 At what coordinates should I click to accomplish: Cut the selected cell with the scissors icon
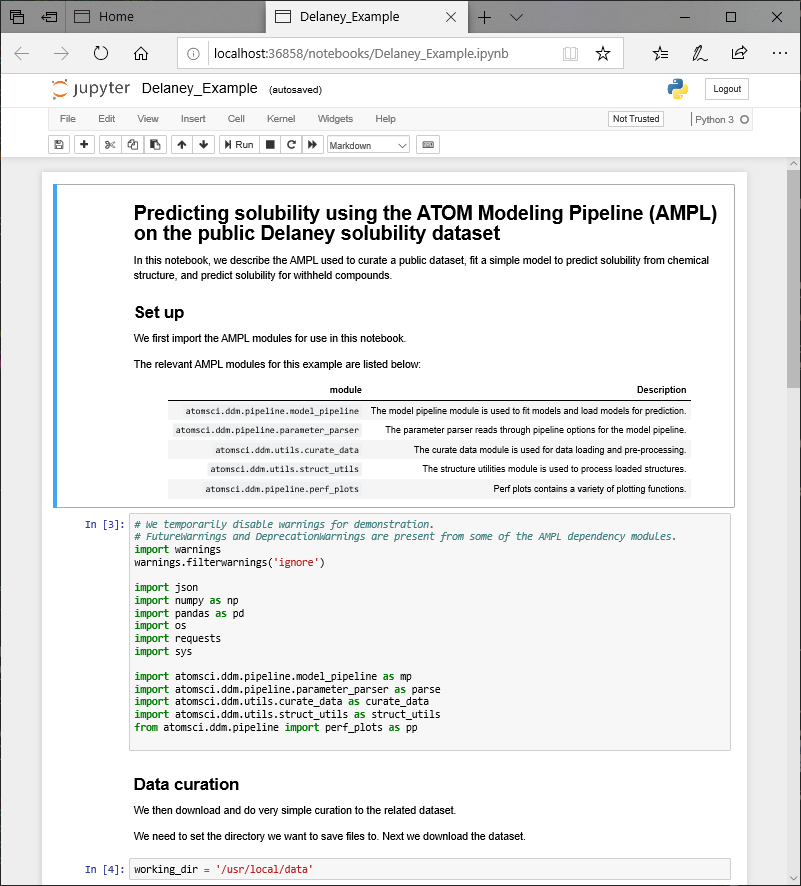click(x=110, y=144)
